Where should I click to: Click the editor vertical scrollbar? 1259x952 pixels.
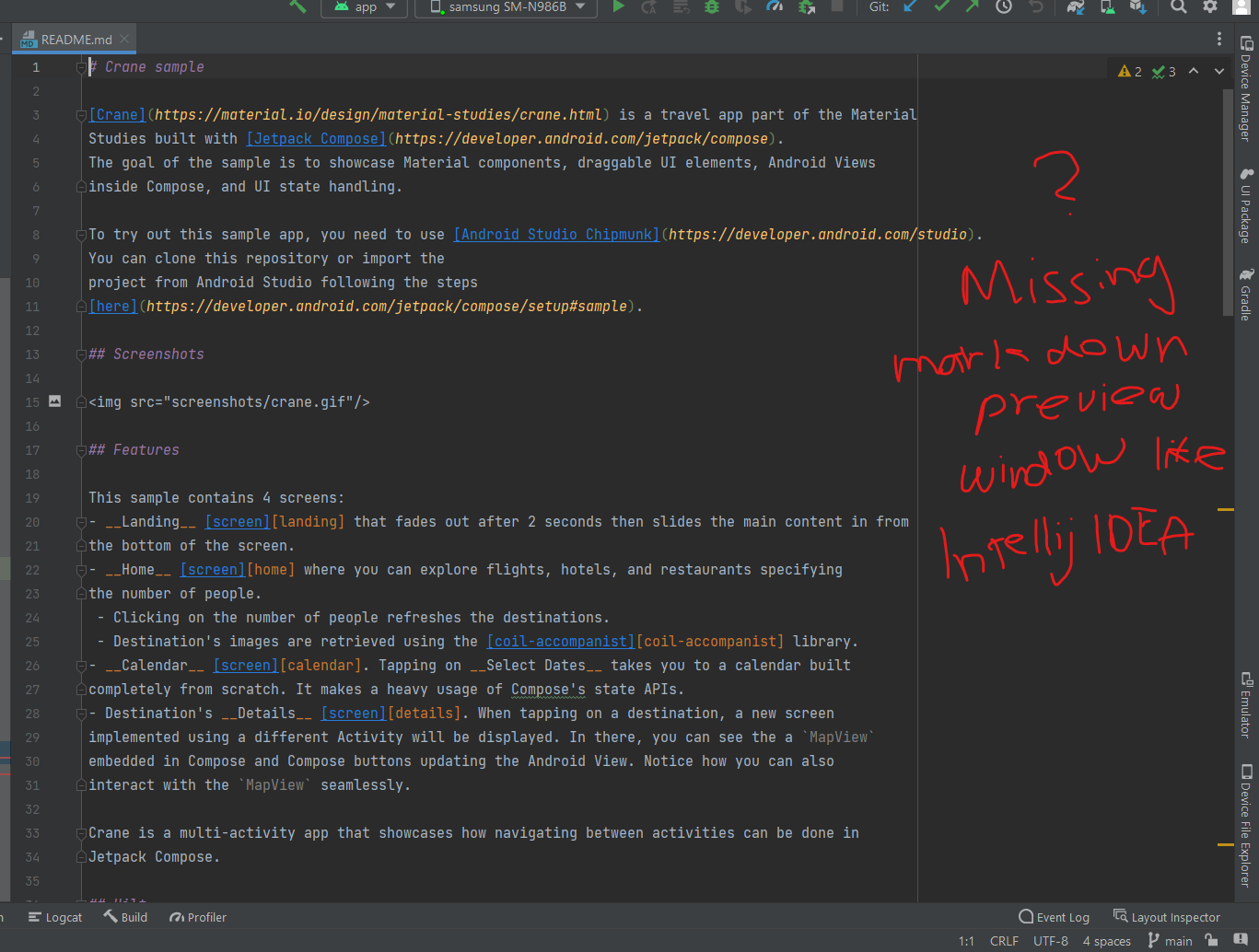point(1227,203)
